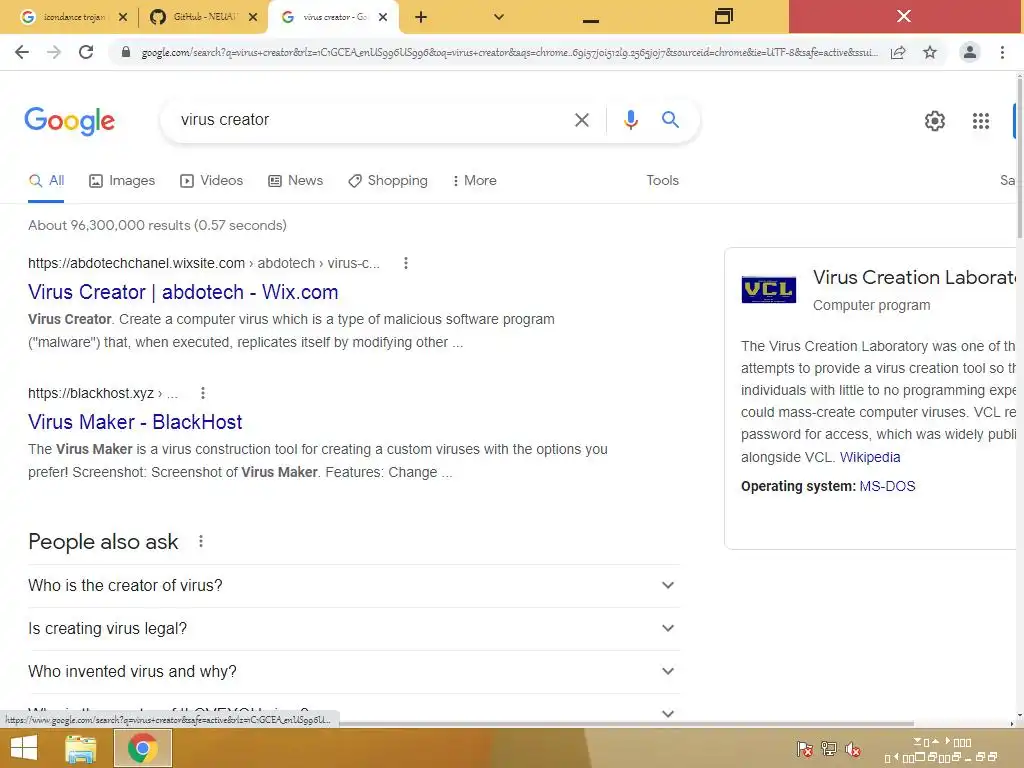Expand 'Who is the creator of virus?'
Screen dimensions: 1024x768
353,586
